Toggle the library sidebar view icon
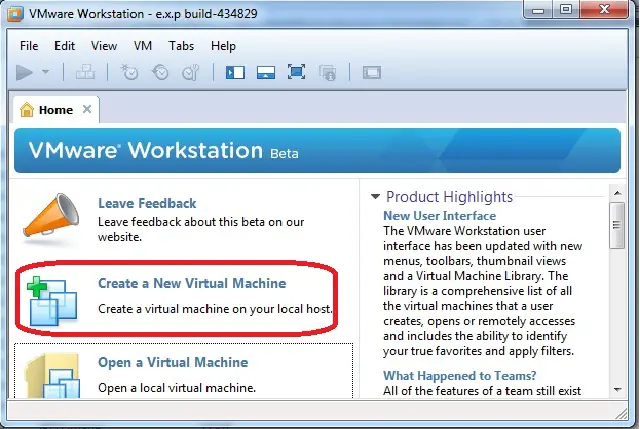Viewport: 640px width, 429px height. point(235,73)
